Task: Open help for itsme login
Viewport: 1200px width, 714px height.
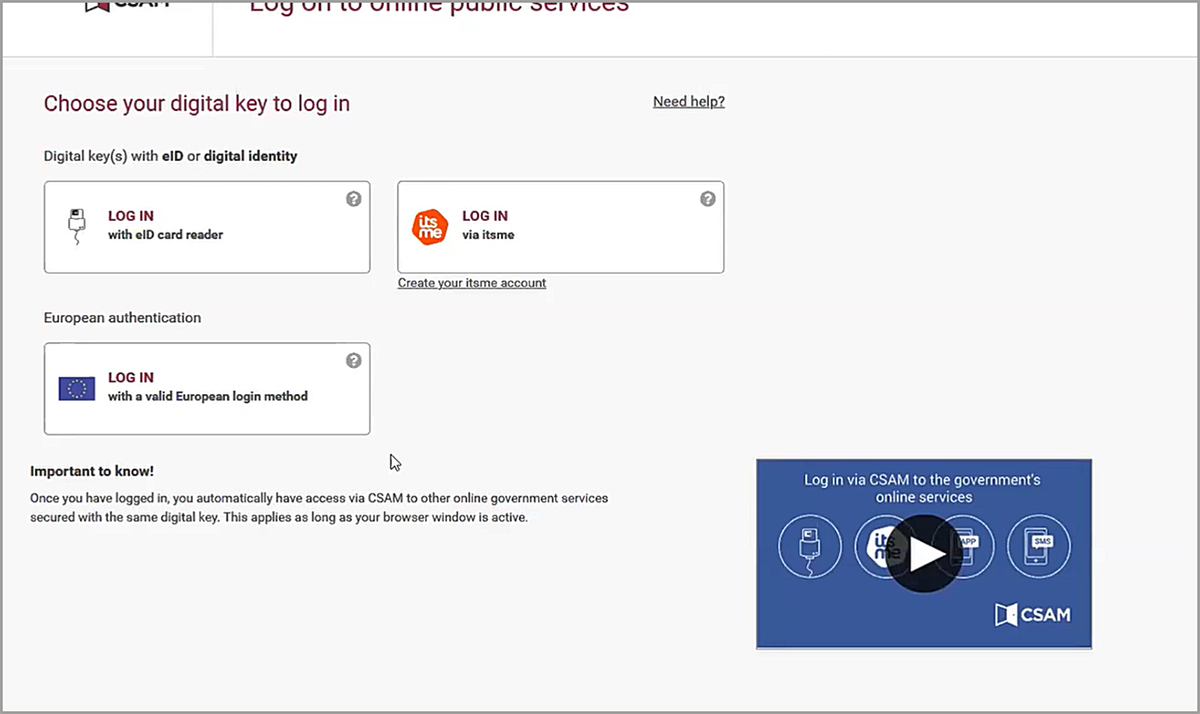Action: coord(707,199)
